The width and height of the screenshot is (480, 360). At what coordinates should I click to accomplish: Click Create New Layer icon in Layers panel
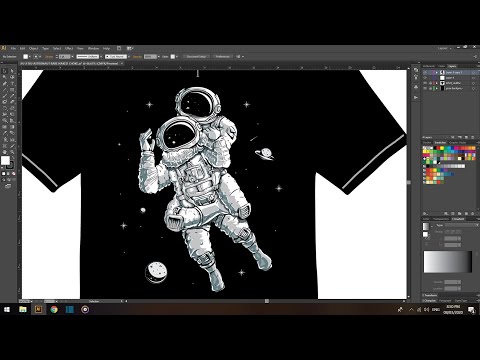tap(467, 137)
